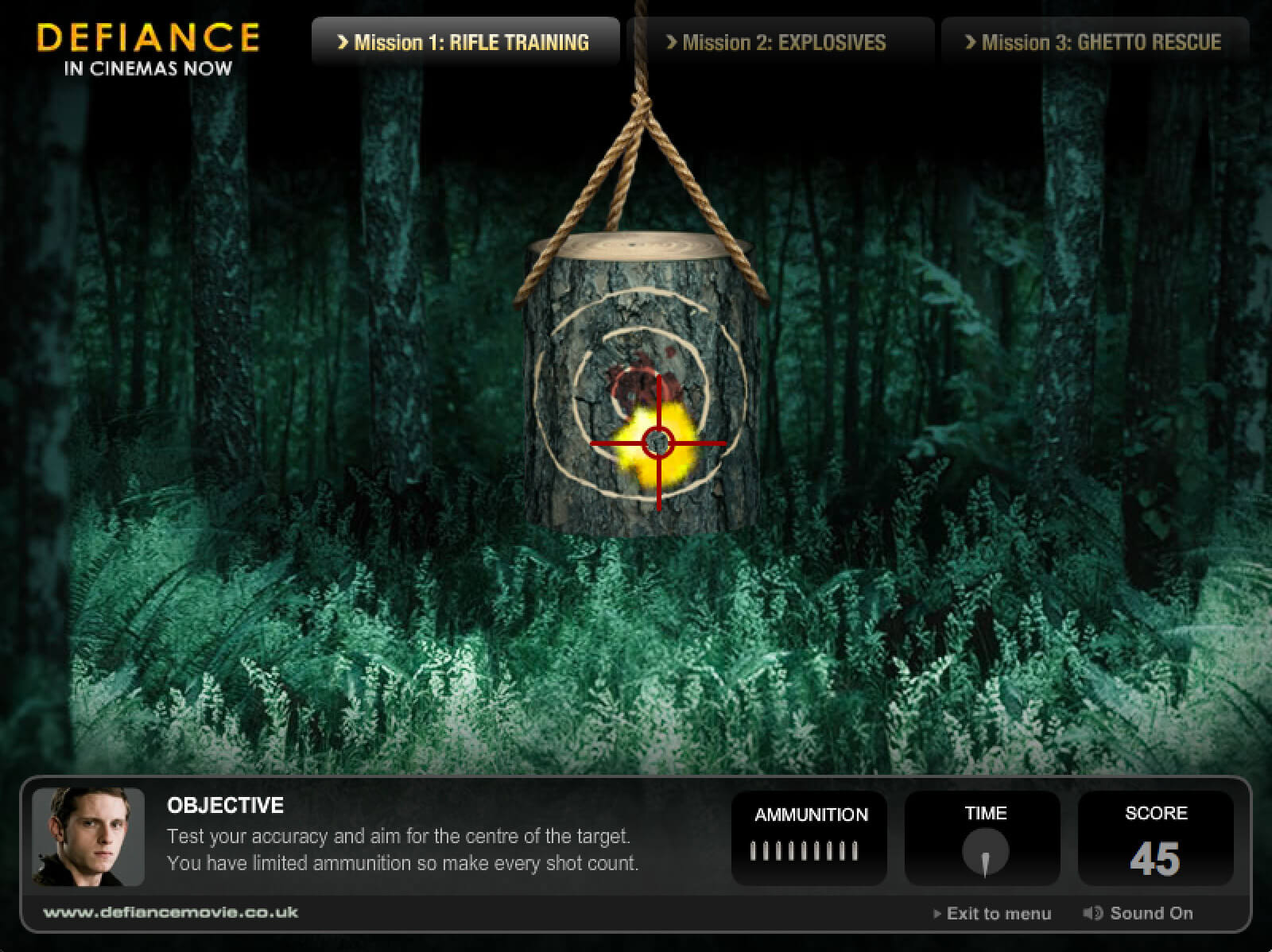The height and width of the screenshot is (952, 1272).
Task: Click the TIME label
Action: coord(986,813)
